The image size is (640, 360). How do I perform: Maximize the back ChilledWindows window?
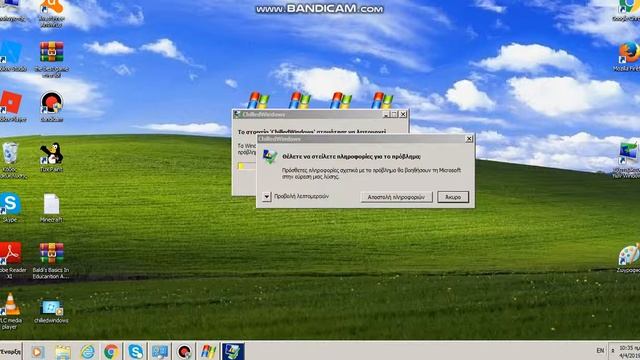click(x=394, y=114)
